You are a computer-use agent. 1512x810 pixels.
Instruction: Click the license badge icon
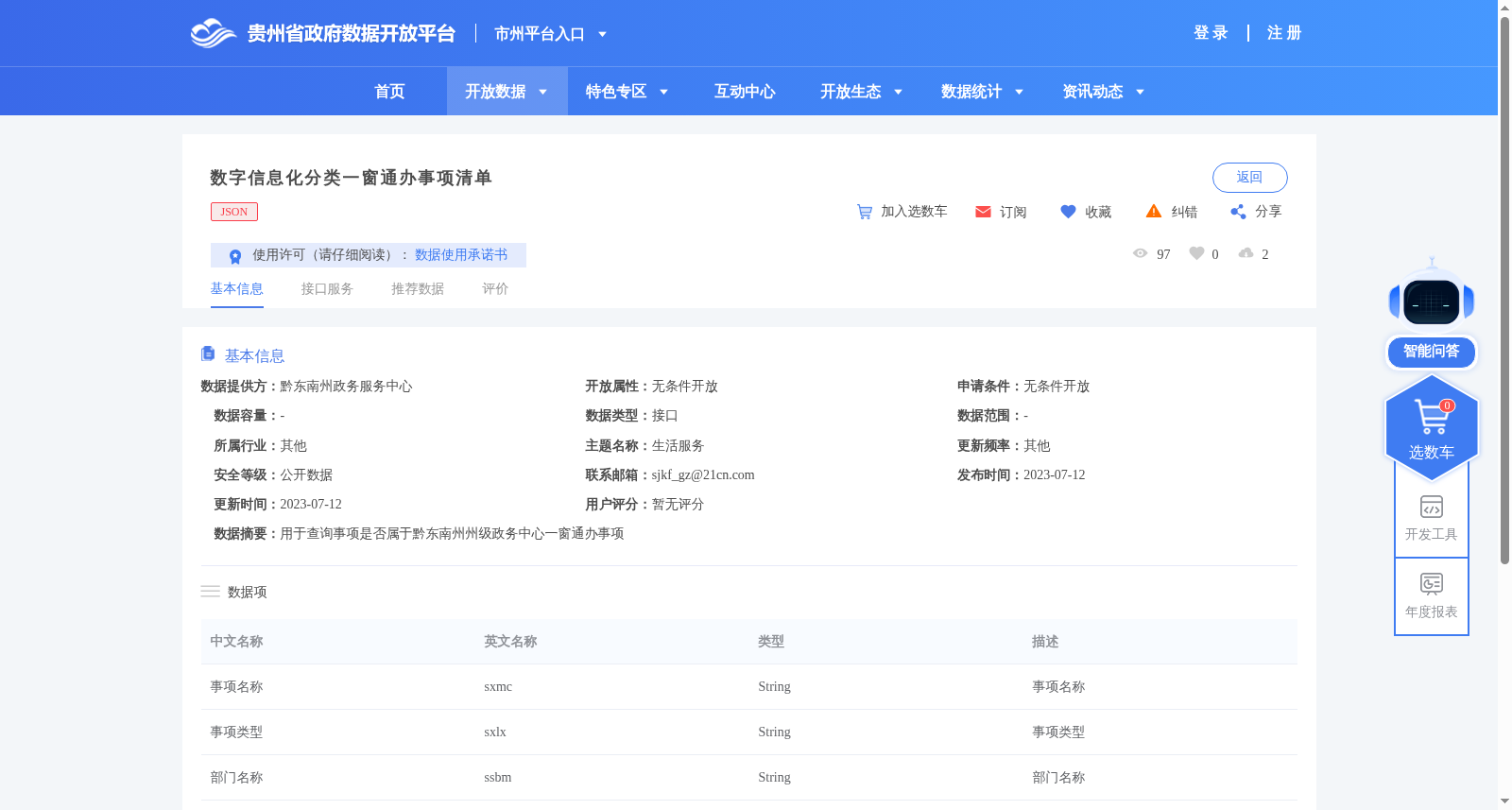tap(235, 256)
